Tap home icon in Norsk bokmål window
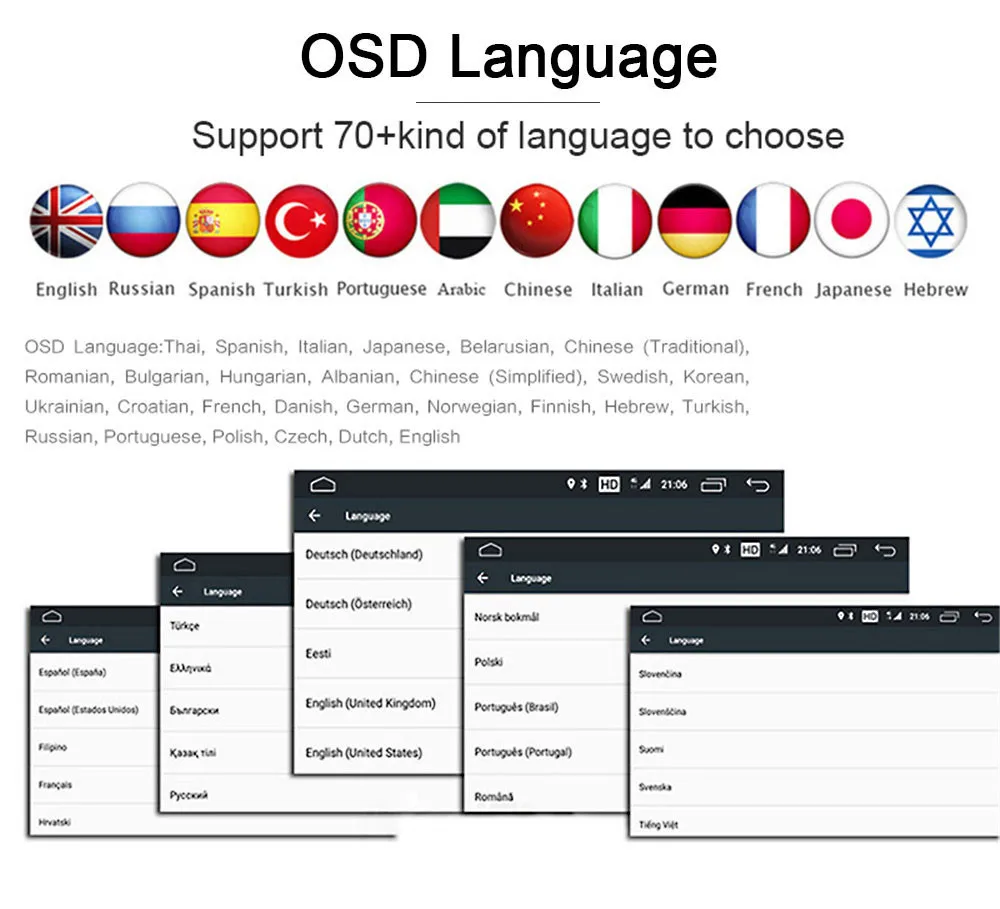This screenshot has height=909, width=1000. tap(490, 550)
